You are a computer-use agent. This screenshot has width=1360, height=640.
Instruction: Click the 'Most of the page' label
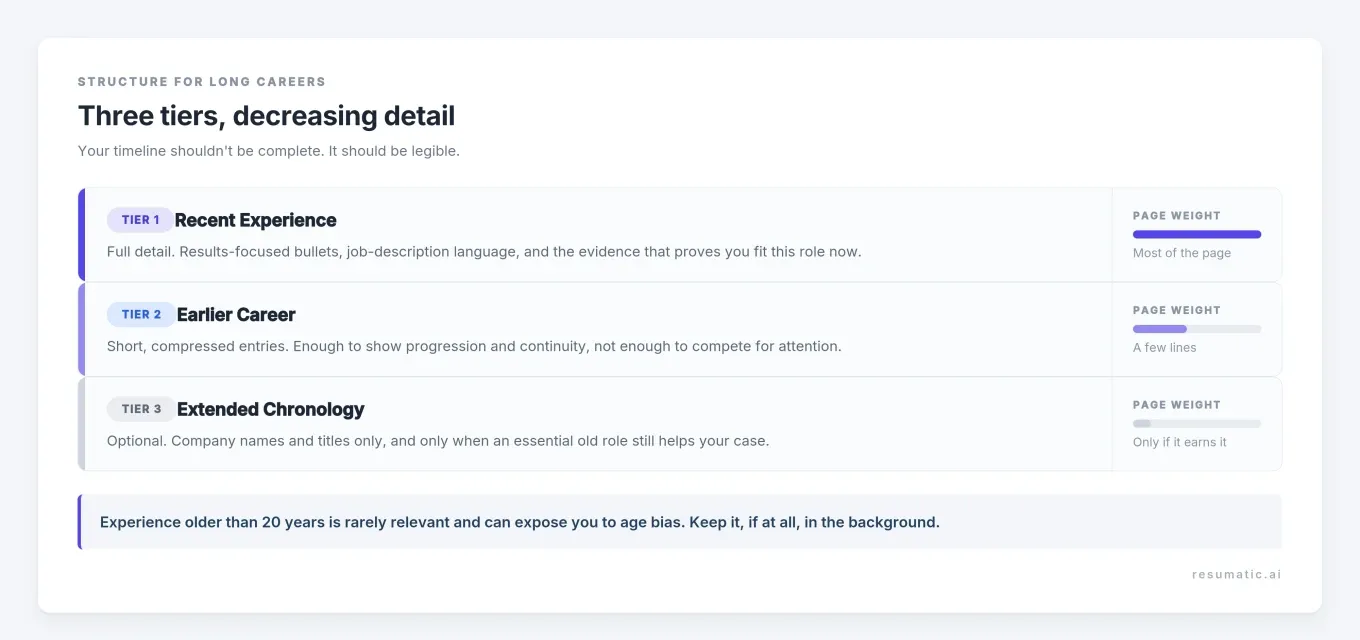(x=1182, y=253)
